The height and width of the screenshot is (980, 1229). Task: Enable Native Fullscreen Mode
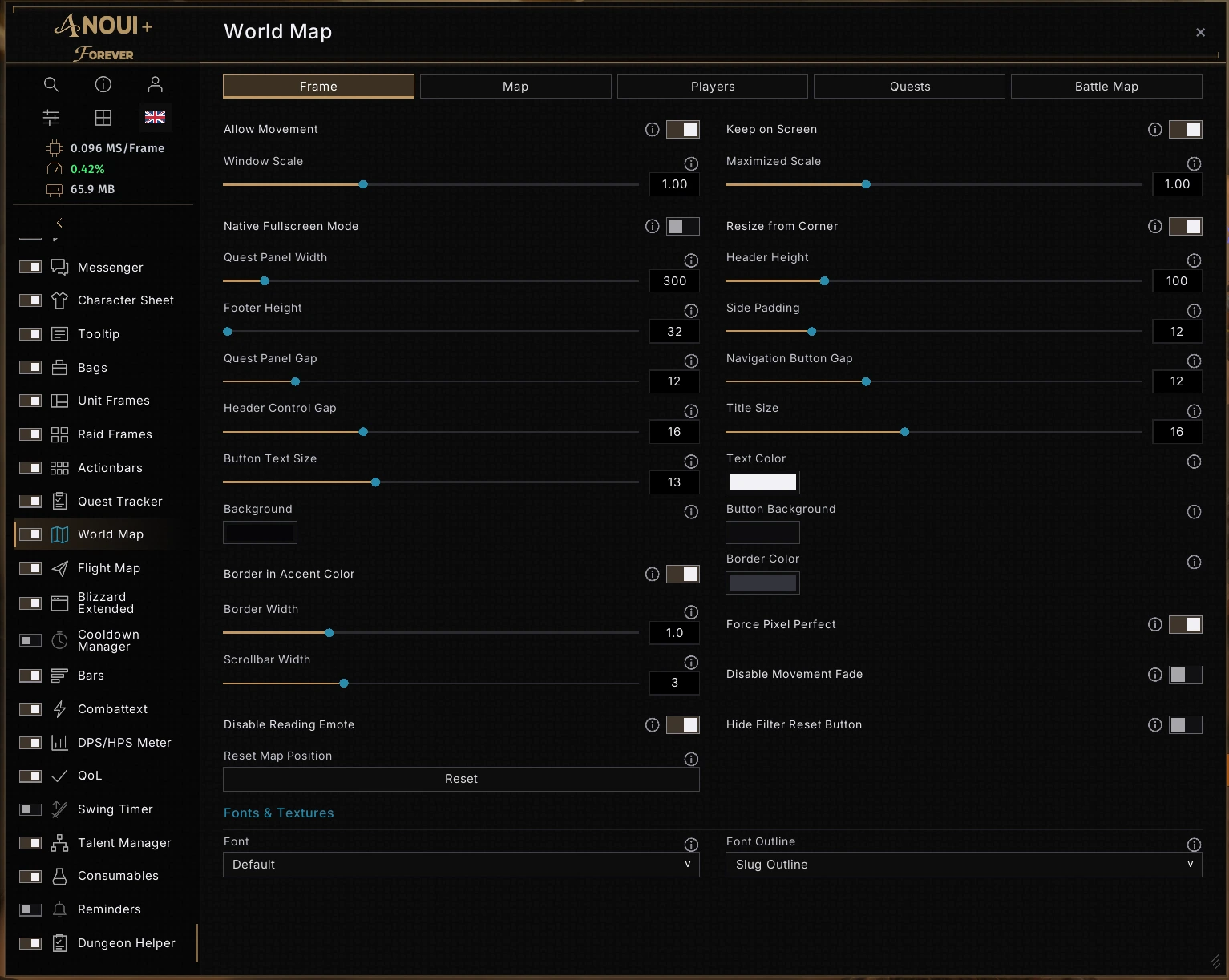pos(683,227)
